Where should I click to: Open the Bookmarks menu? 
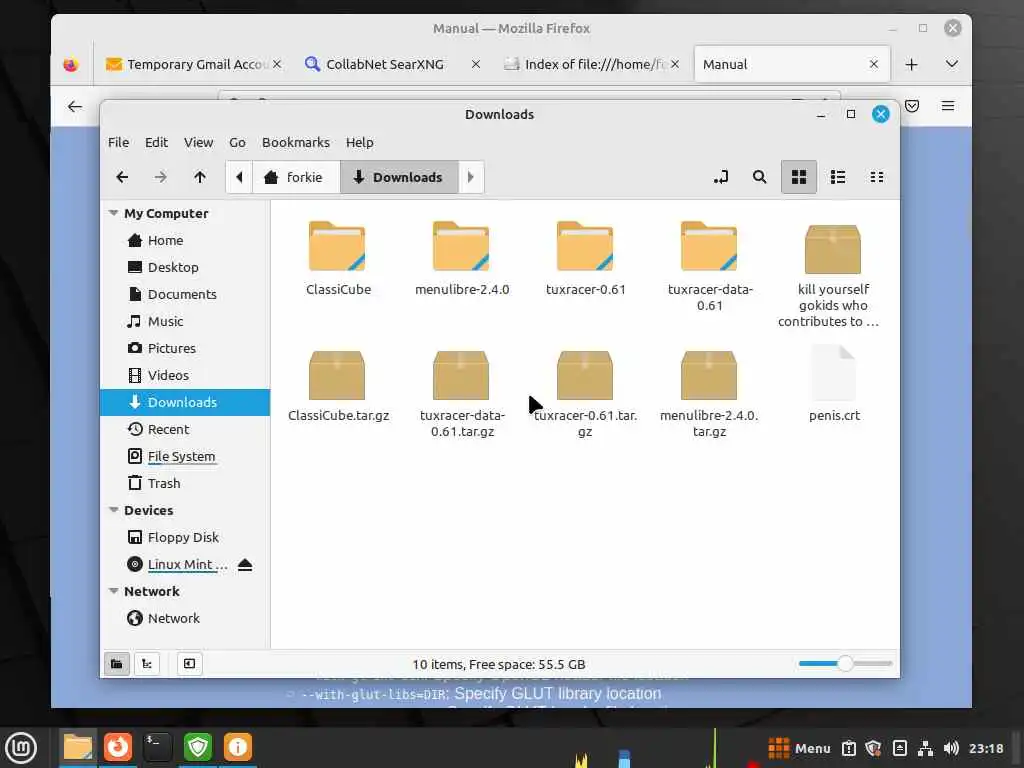(296, 142)
